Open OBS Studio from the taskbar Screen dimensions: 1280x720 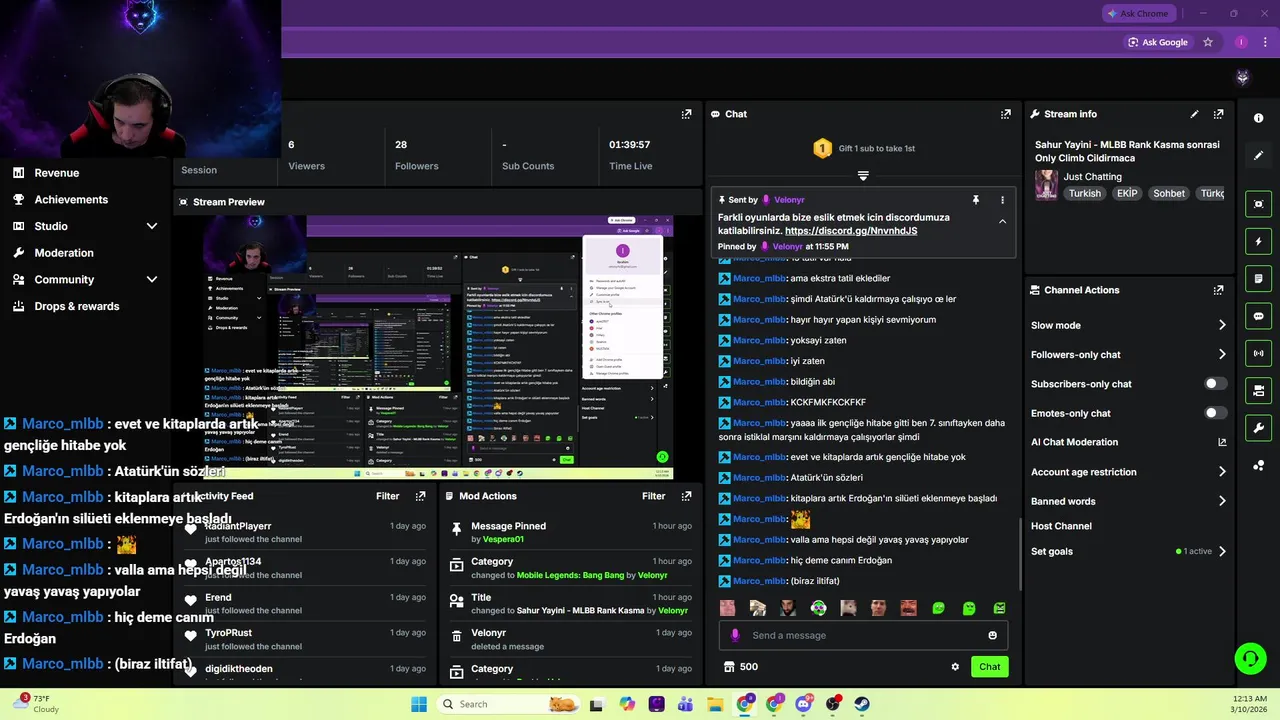point(833,704)
